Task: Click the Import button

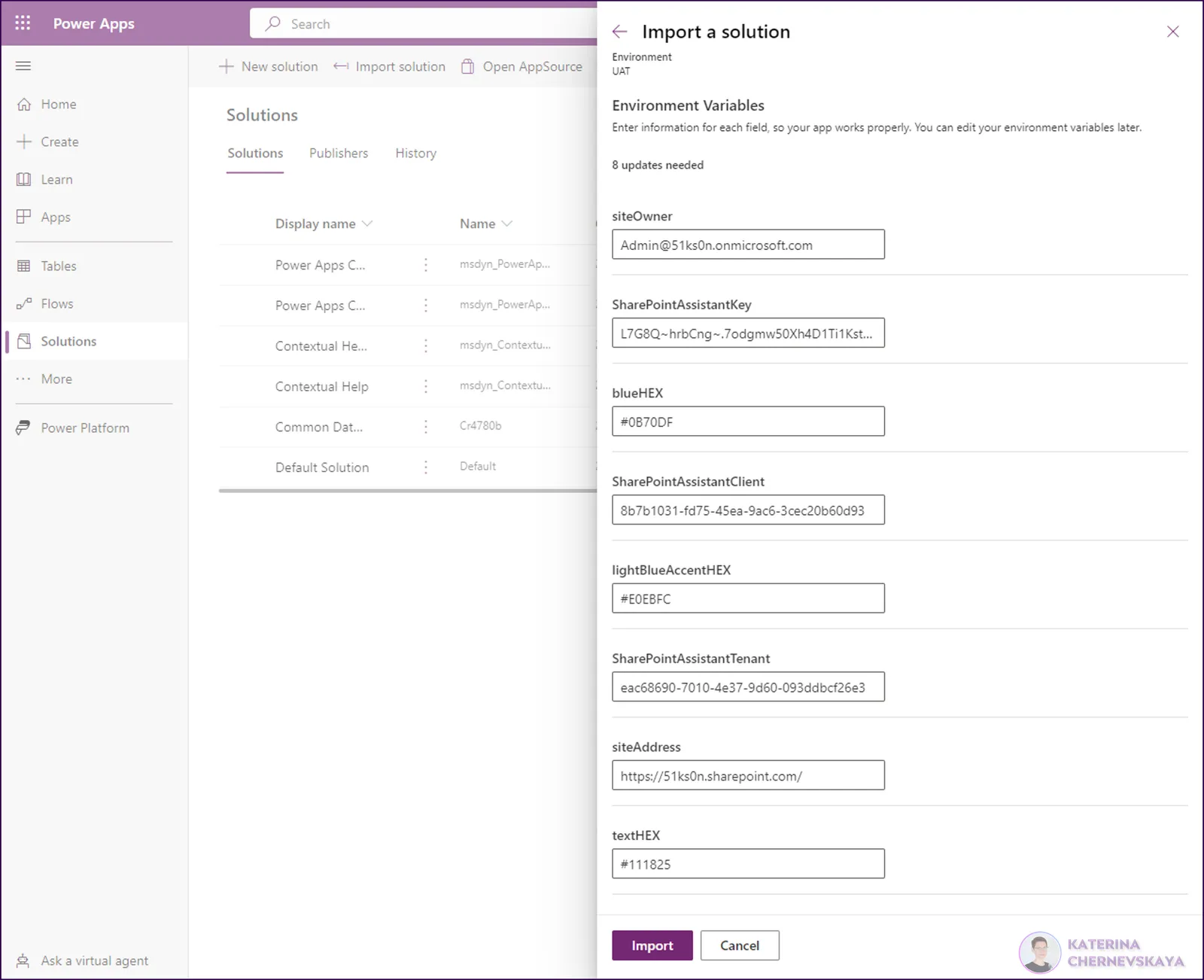Action: pos(652,945)
